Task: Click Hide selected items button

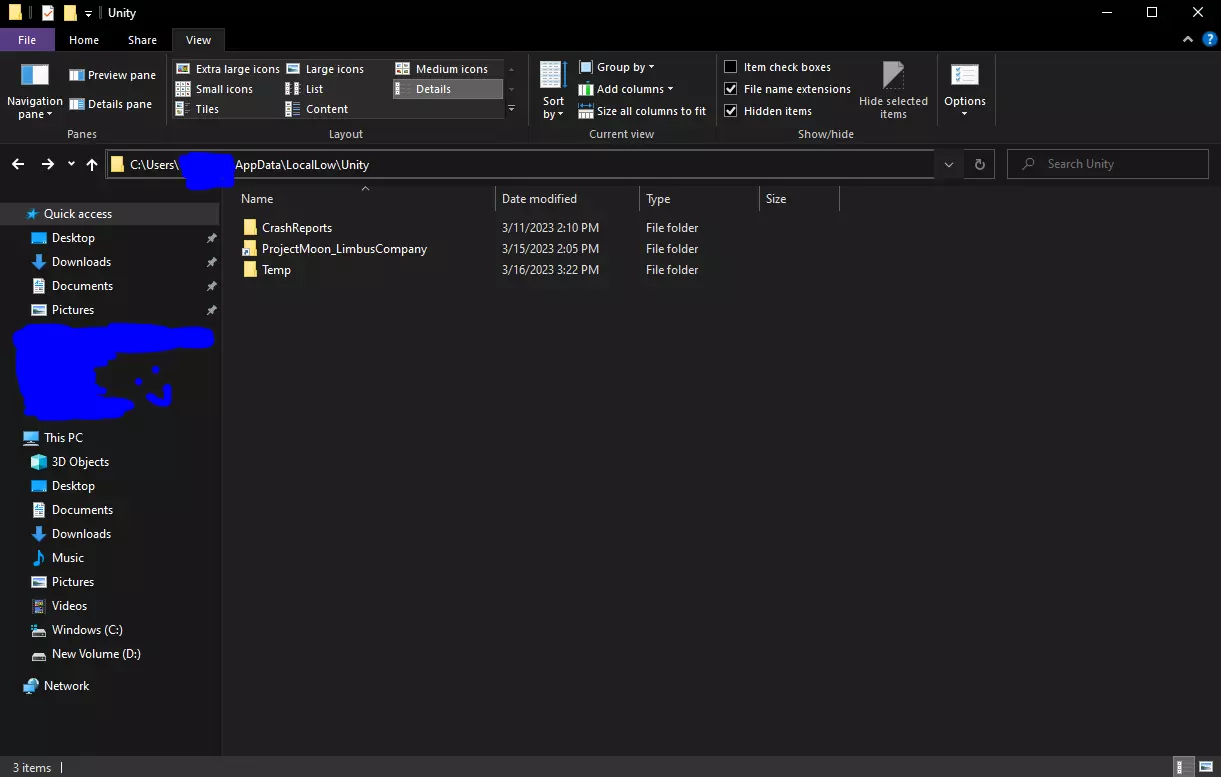Action: pyautogui.click(x=893, y=90)
